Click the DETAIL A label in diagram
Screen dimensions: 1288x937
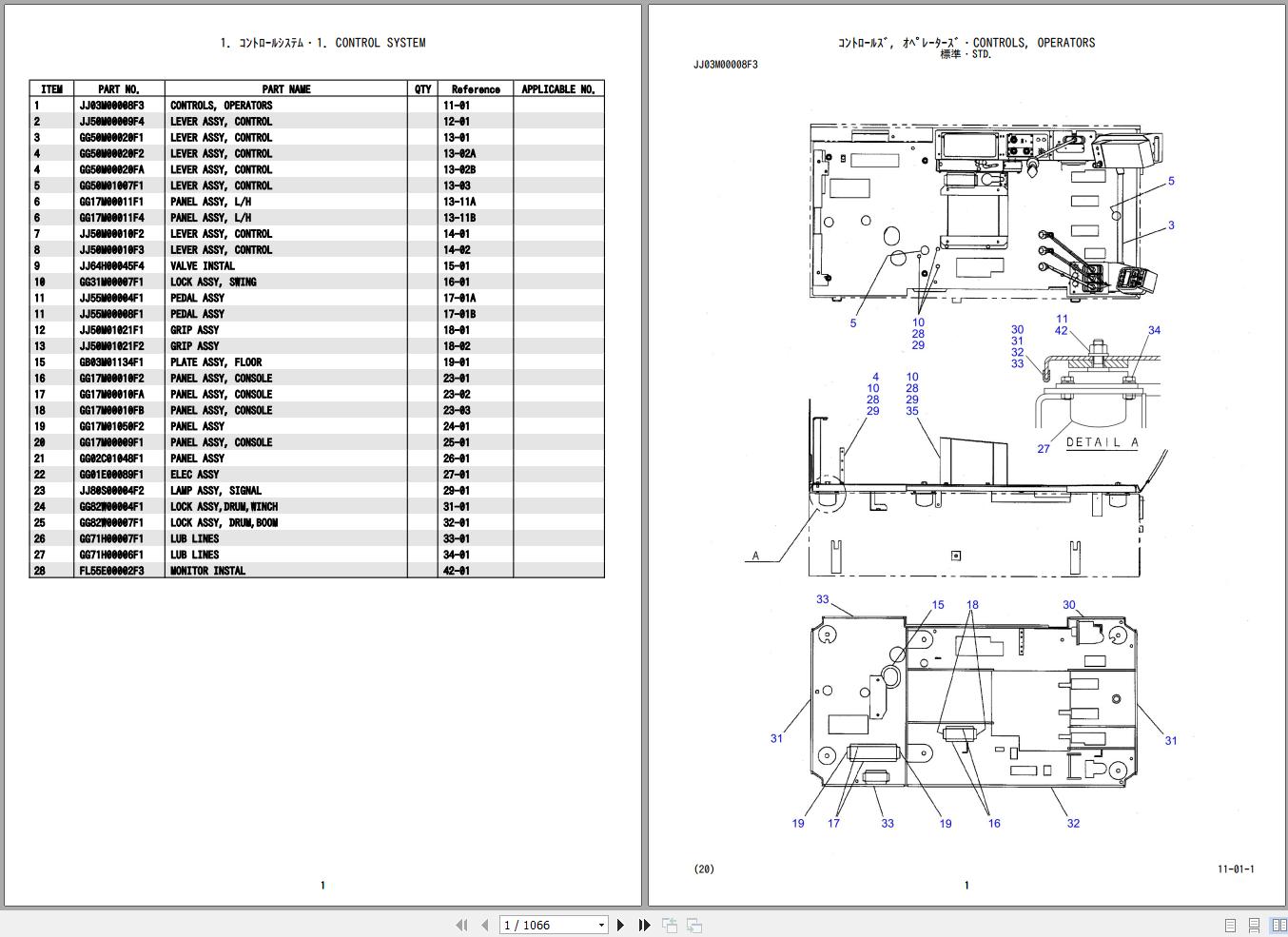pos(1103,442)
